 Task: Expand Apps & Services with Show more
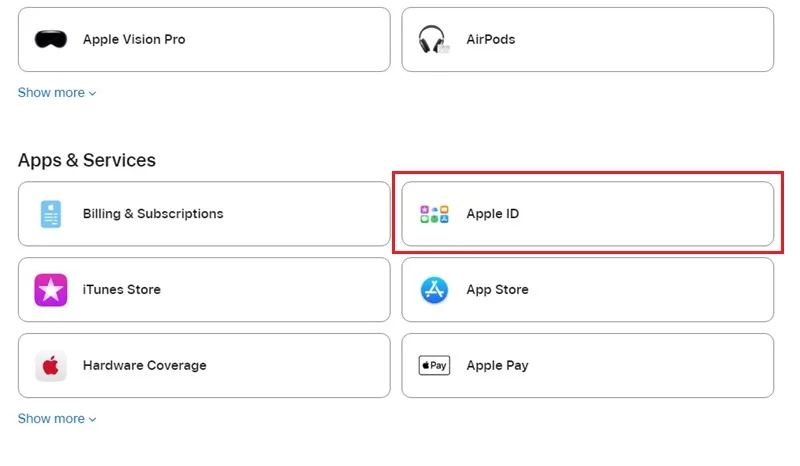pos(57,419)
